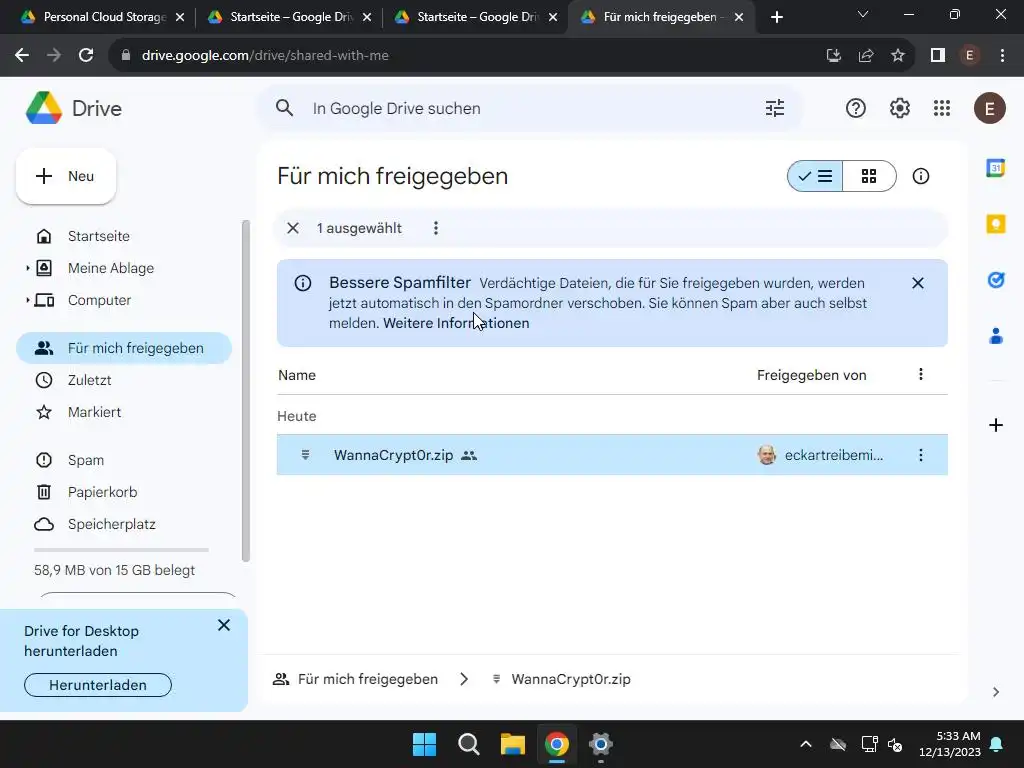Switch to grid layout view
Screen dimensions: 1024x768
(x=869, y=176)
